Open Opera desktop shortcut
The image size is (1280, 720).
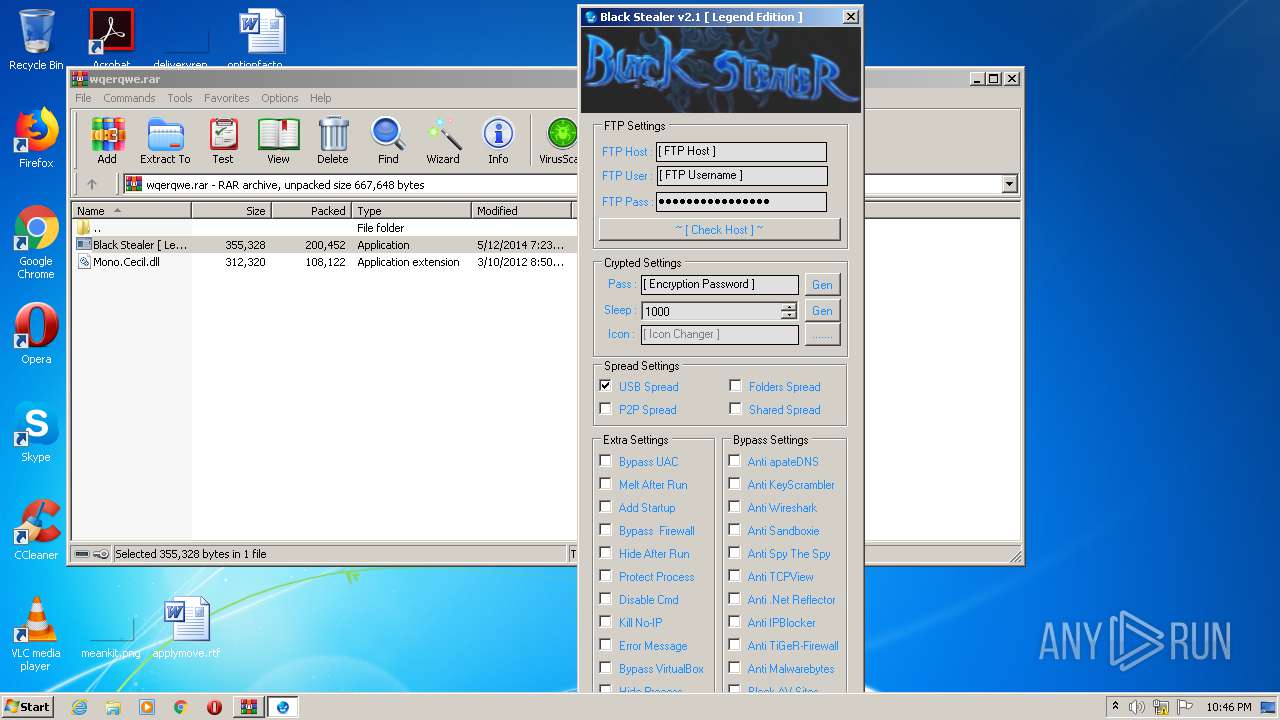click(x=36, y=334)
